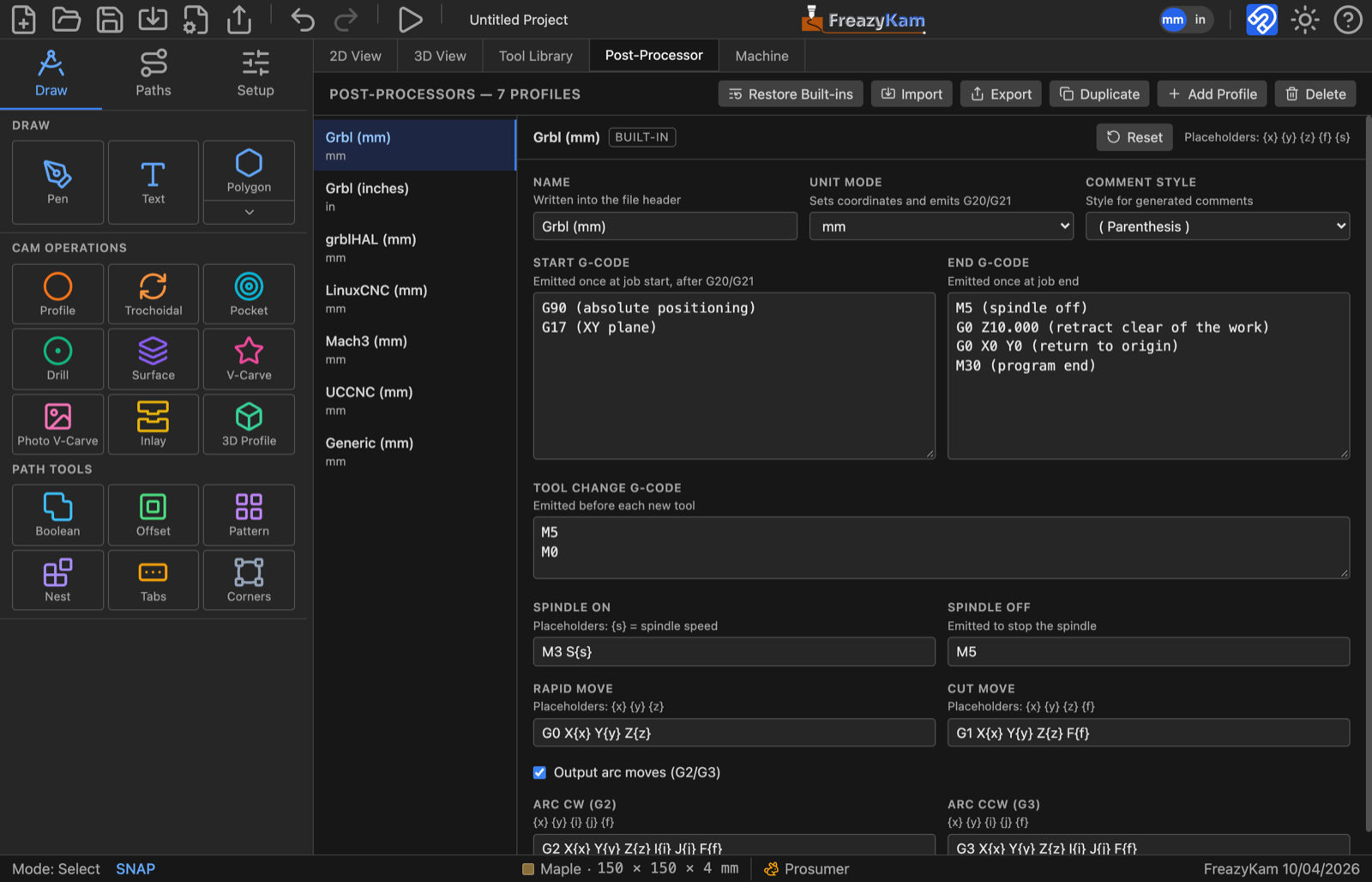The width and height of the screenshot is (1372, 882).
Task: Expand the Polygon shape options chevron
Action: 249,212
